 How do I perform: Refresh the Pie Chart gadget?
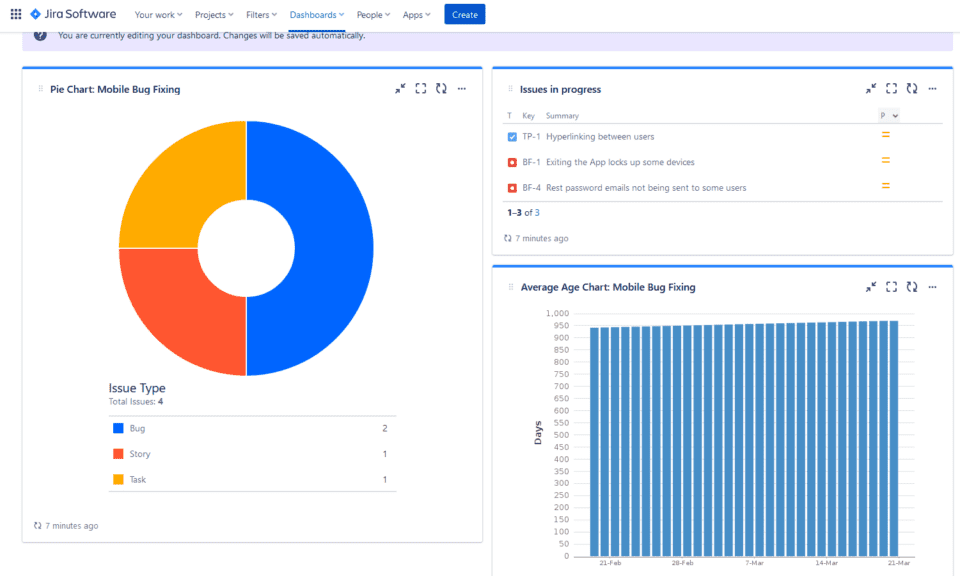[x=441, y=89]
